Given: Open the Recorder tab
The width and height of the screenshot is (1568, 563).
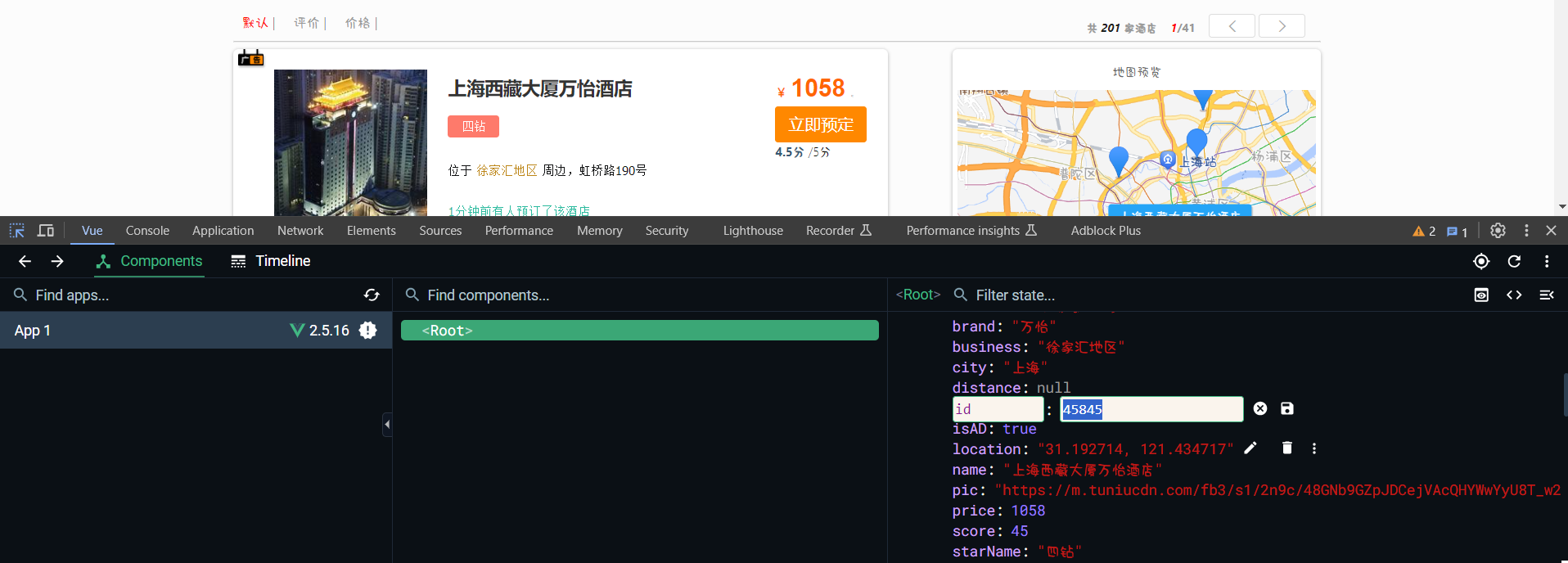Looking at the screenshot, I should point(839,231).
